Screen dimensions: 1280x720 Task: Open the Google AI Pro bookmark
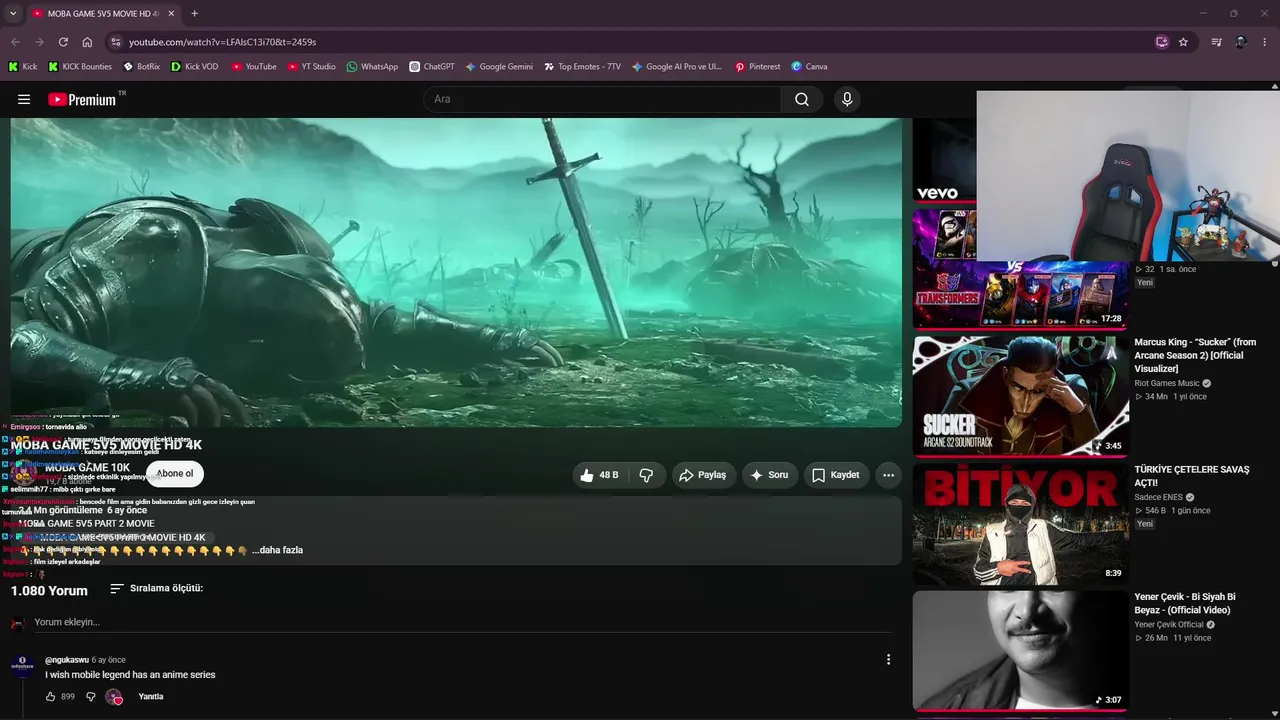676,67
